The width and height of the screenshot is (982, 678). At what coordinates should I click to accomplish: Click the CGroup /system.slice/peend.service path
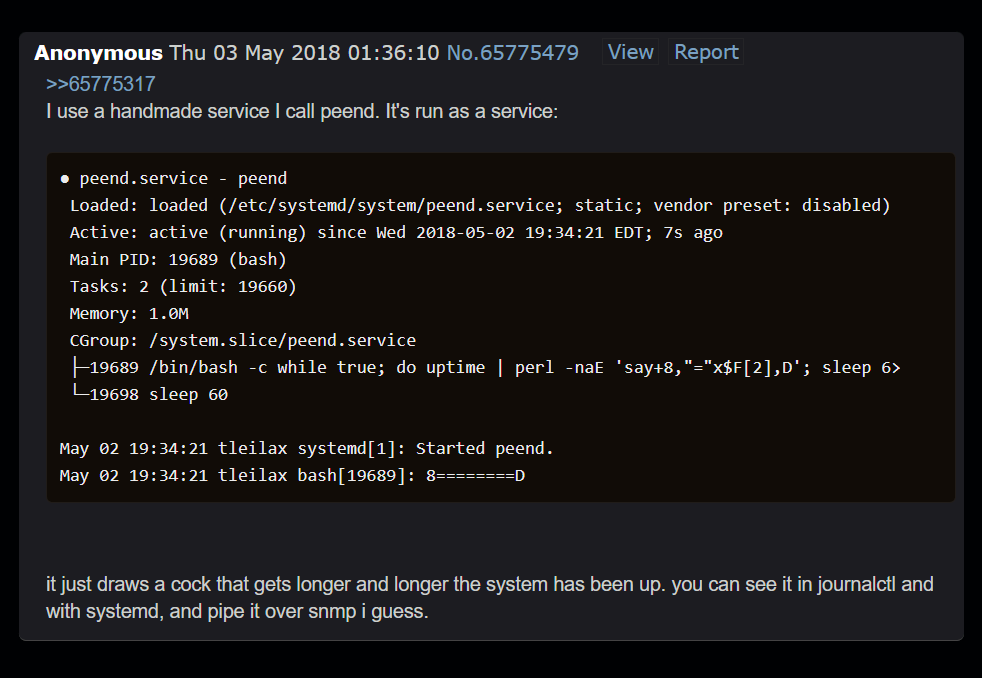coord(282,340)
